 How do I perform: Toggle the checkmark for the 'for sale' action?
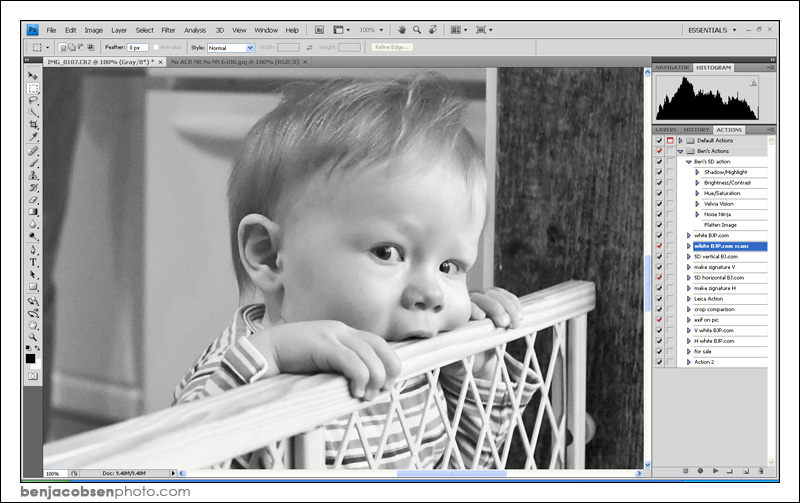[659, 351]
